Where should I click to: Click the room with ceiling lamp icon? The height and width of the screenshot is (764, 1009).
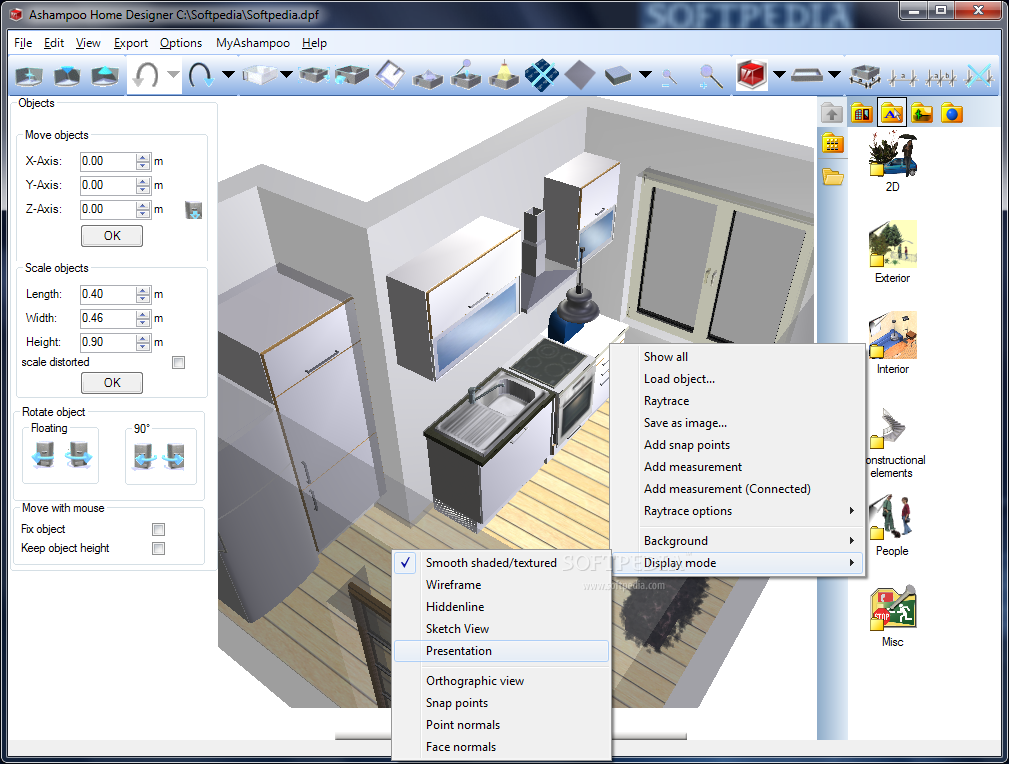coord(504,75)
